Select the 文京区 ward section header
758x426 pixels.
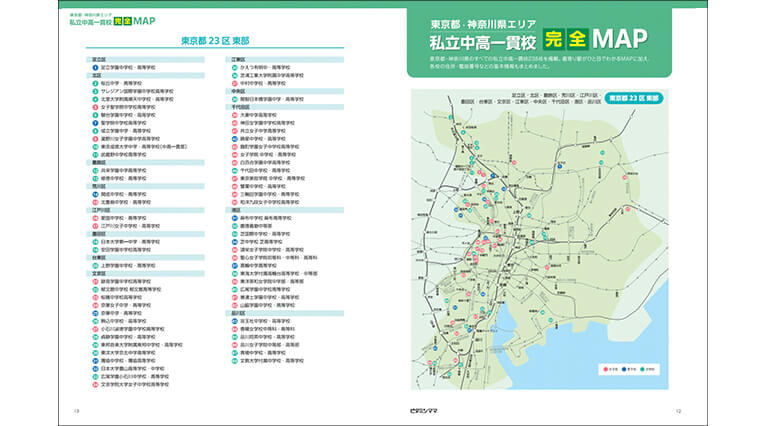pyautogui.click(x=98, y=273)
